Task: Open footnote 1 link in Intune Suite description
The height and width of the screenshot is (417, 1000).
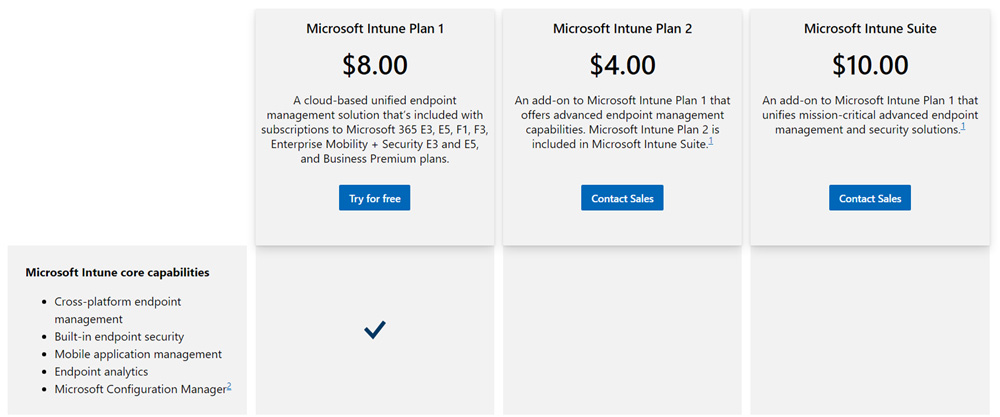Action: [x=963, y=125]
